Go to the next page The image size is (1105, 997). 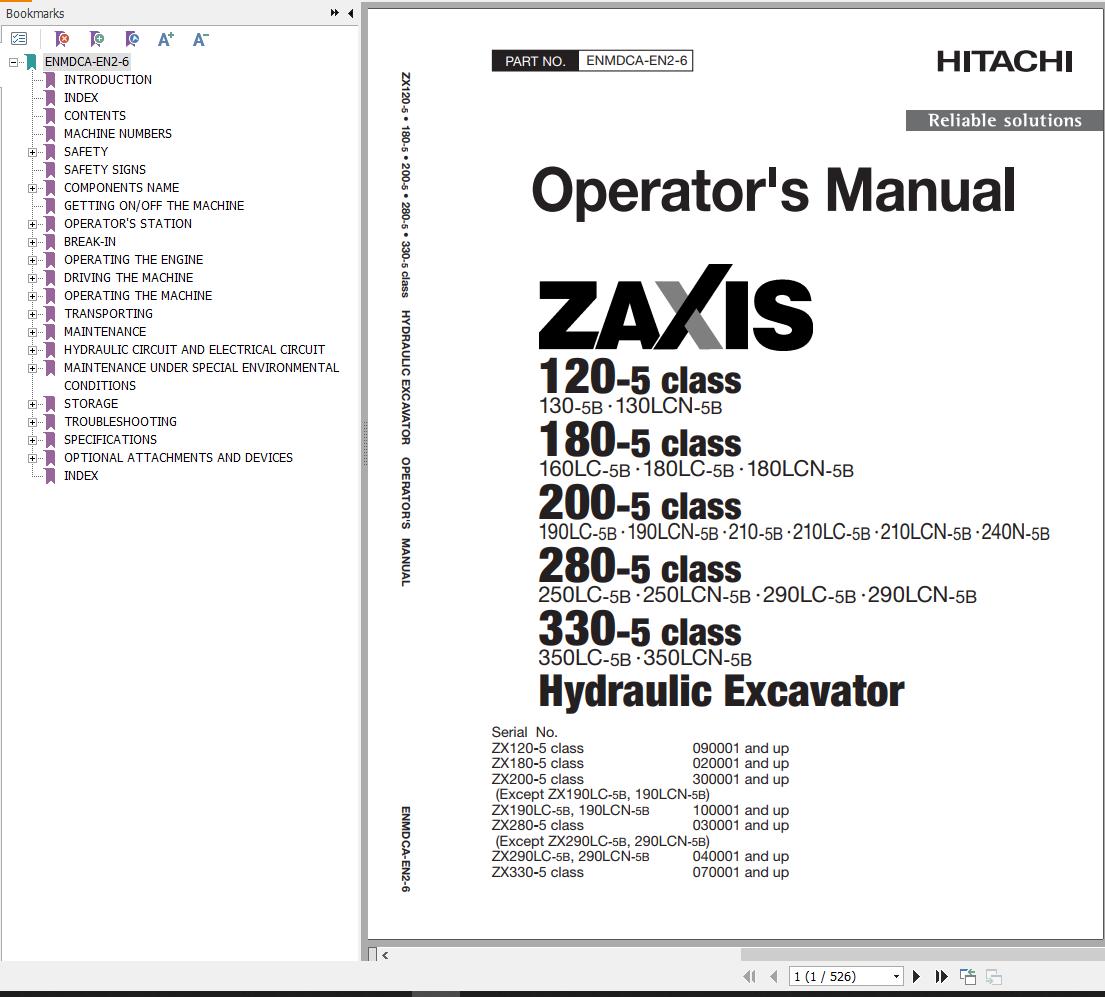[916, 977]
